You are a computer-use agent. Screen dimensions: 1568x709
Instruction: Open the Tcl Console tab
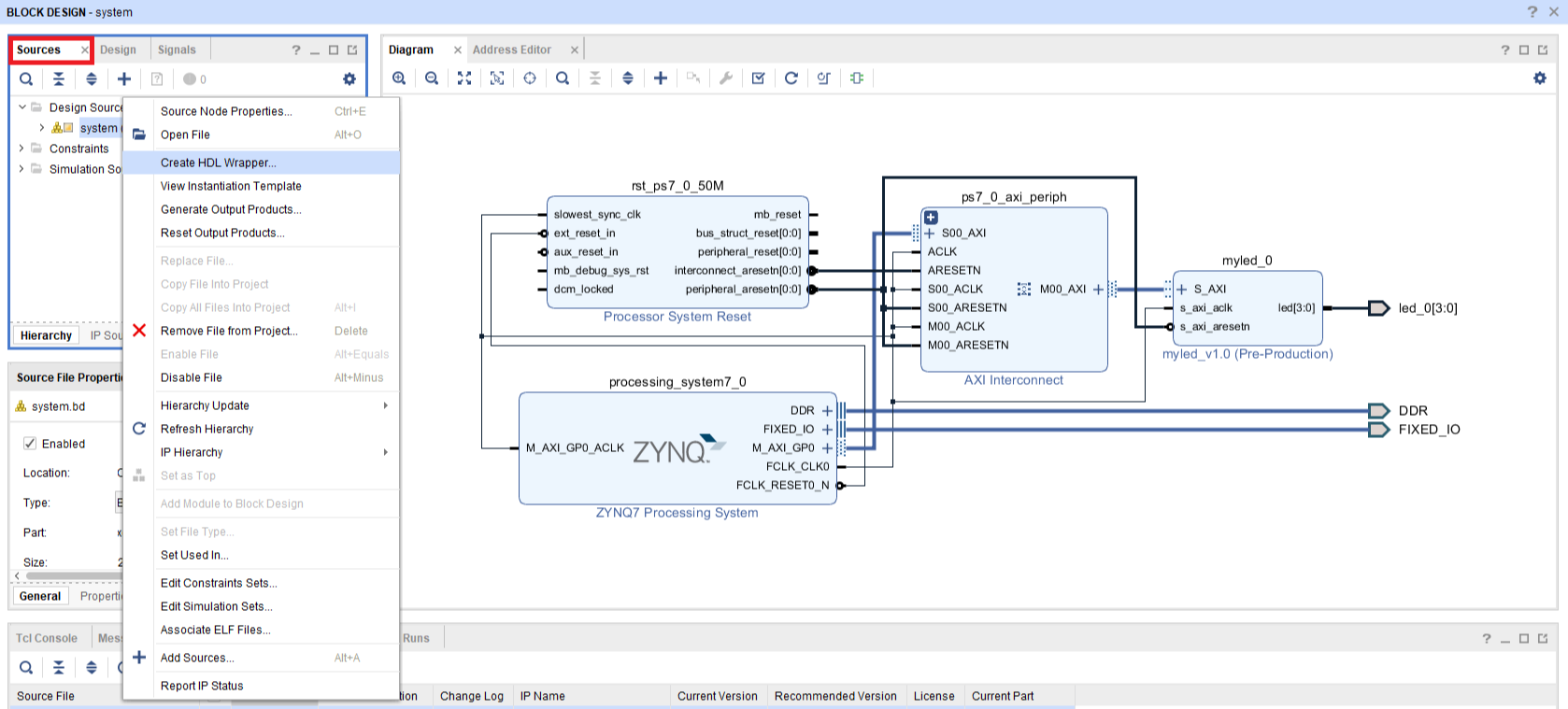[47, 638]
